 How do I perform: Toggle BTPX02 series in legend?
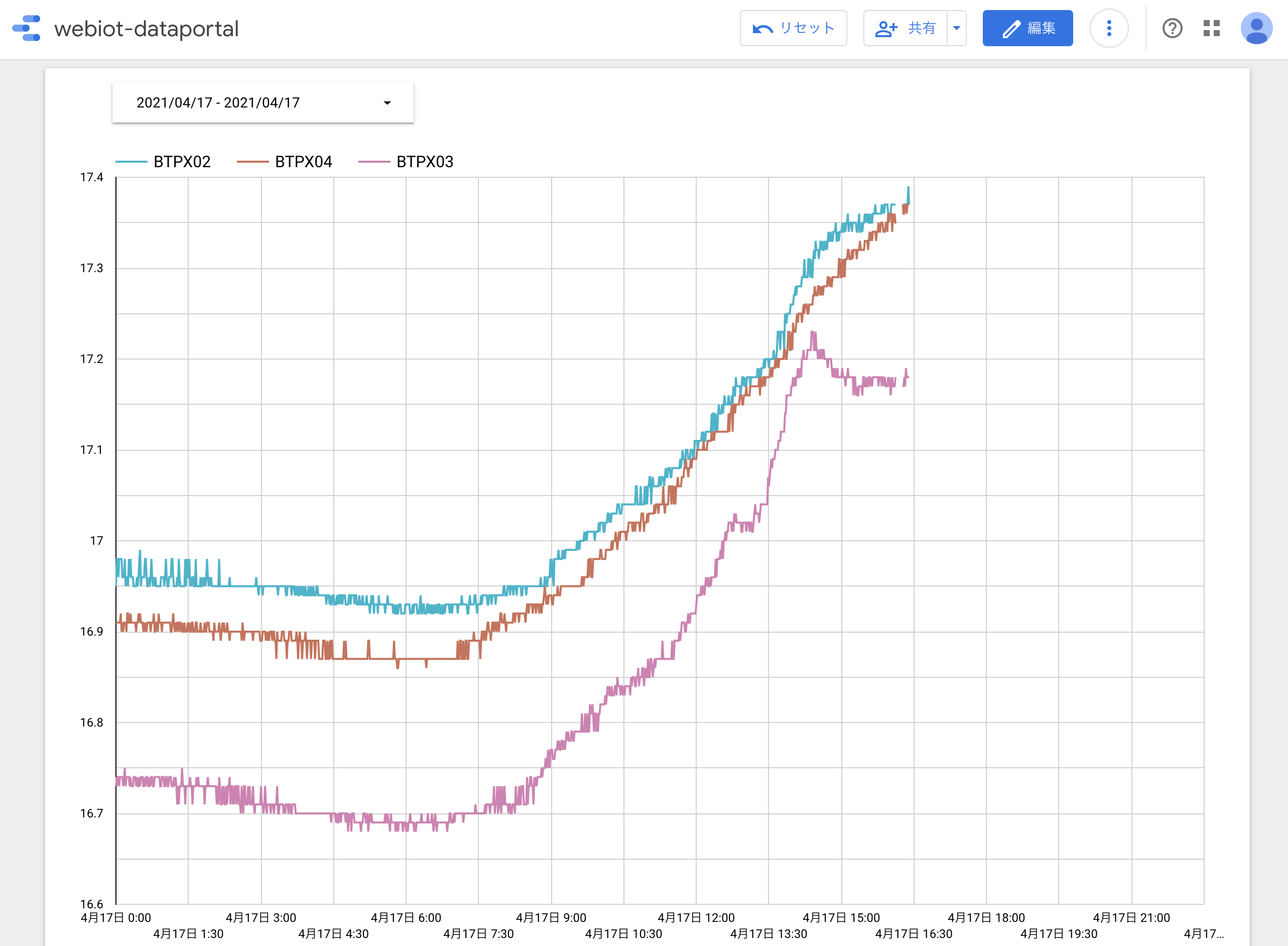point(182,162)
